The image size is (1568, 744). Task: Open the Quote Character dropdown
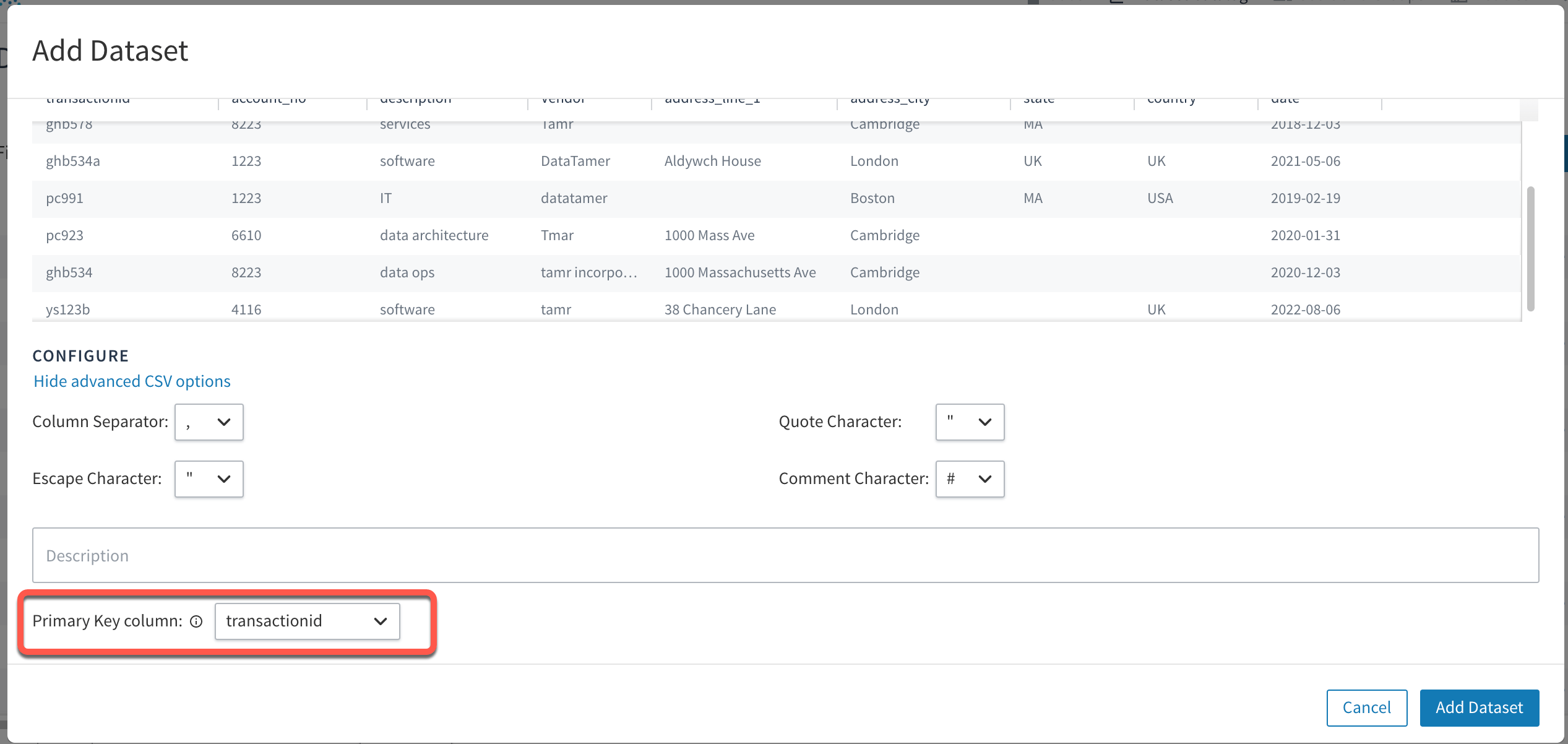coord(969,422)
